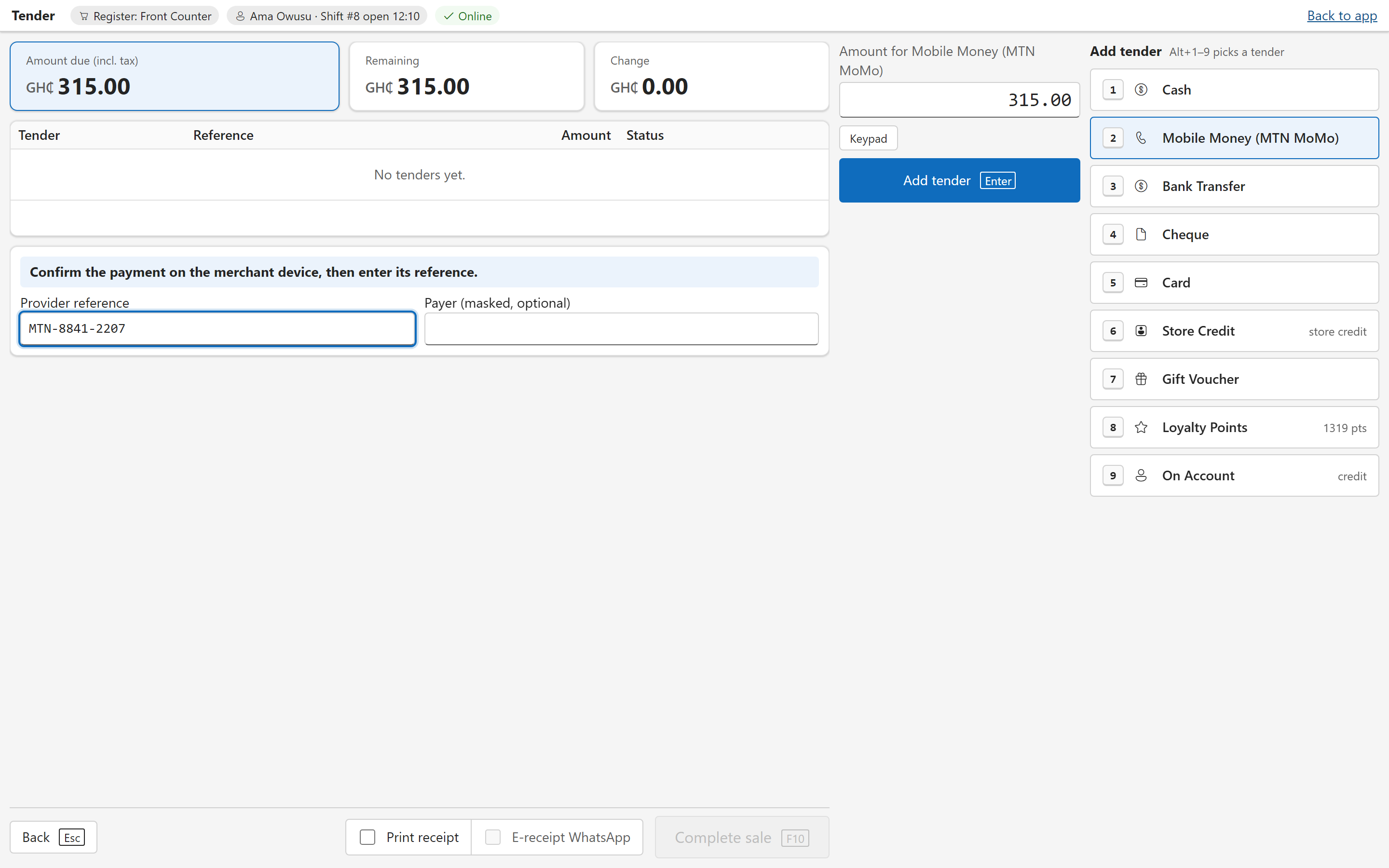Click the Register: Front Counter badge
Image resolution: width=1389 pixels, height=868 pixels.
click(x=145, y=16)
